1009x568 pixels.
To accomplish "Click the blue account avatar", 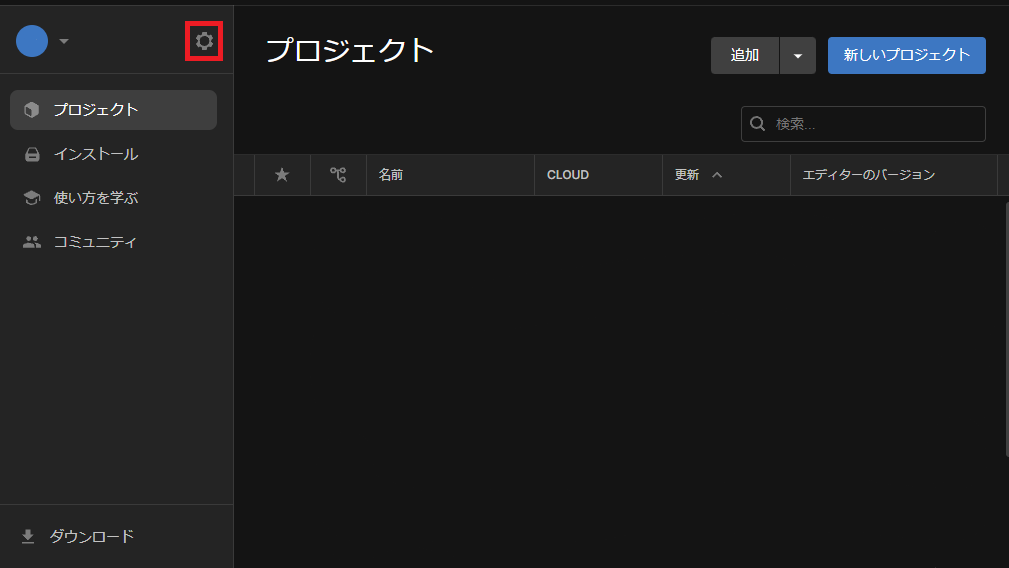I will (x=32, y=41).
